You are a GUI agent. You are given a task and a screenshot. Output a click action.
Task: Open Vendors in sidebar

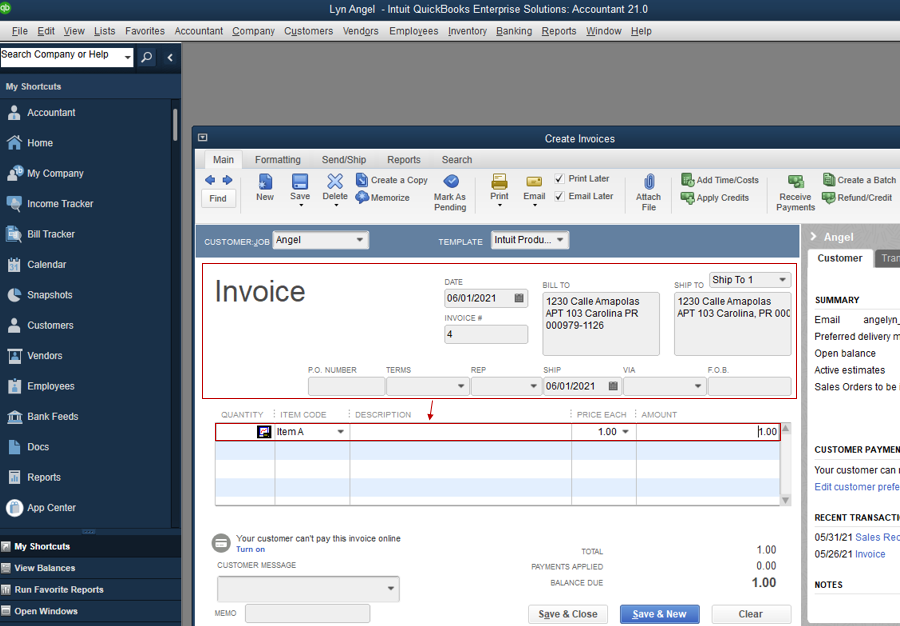34,356
